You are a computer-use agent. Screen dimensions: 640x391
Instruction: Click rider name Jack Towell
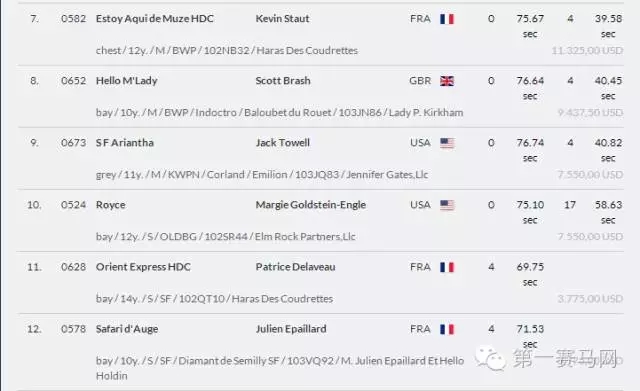pyautogui.click(x=282, y=143)
